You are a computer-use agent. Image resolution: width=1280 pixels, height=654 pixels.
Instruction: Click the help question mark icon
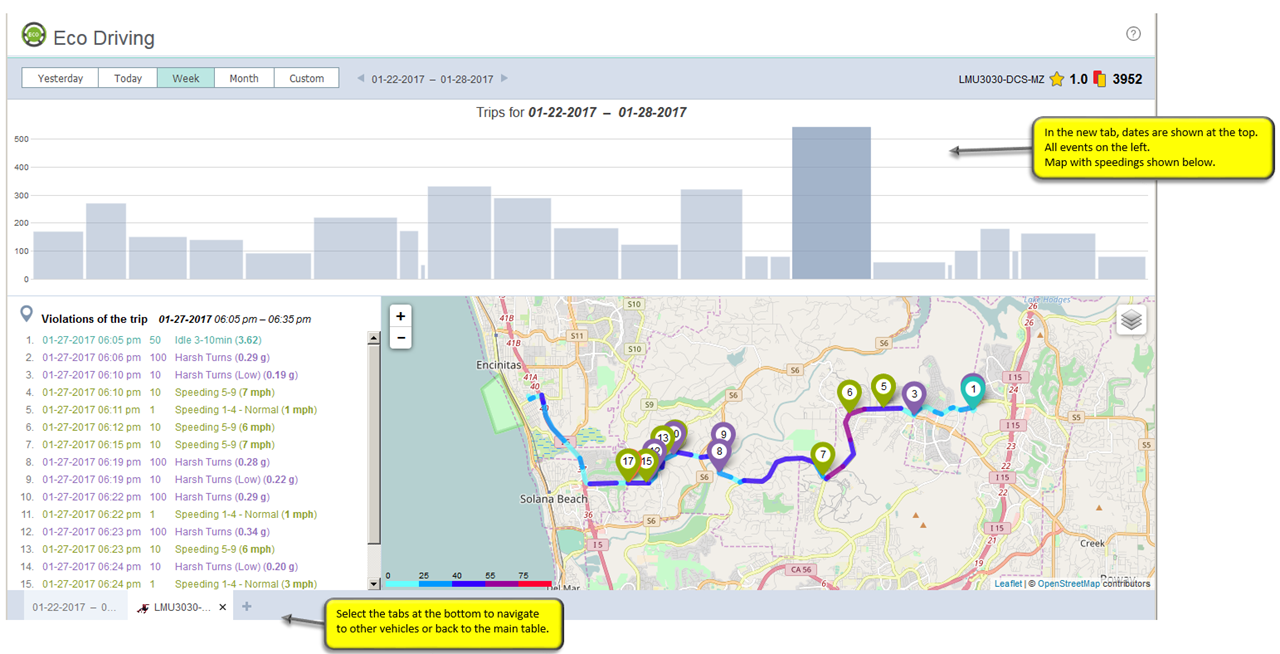pyautogui.click(x=1133, y=34)
